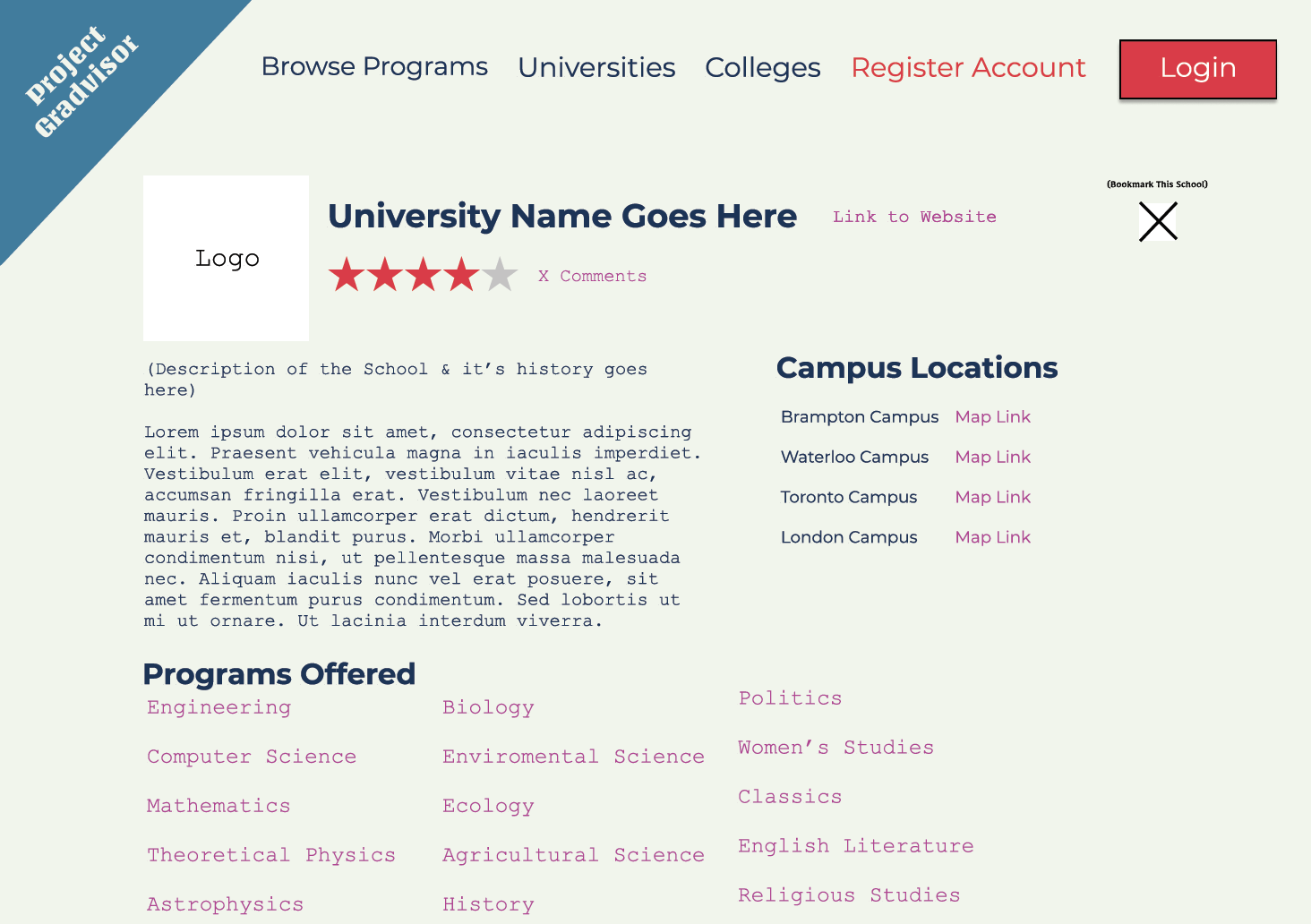Toggle the Bookmark This School box
This screenshot has width=1311, height=924.
click(x=1158, y=221)
